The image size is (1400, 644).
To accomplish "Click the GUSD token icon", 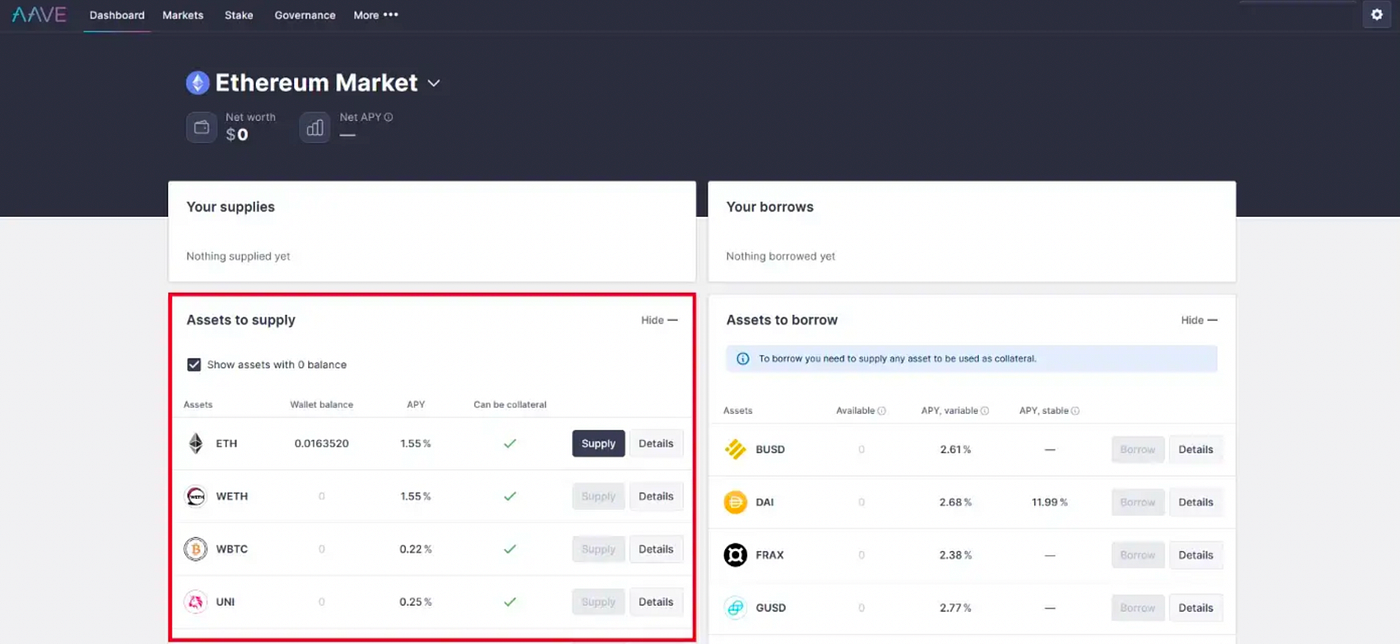I will [736, 608].
